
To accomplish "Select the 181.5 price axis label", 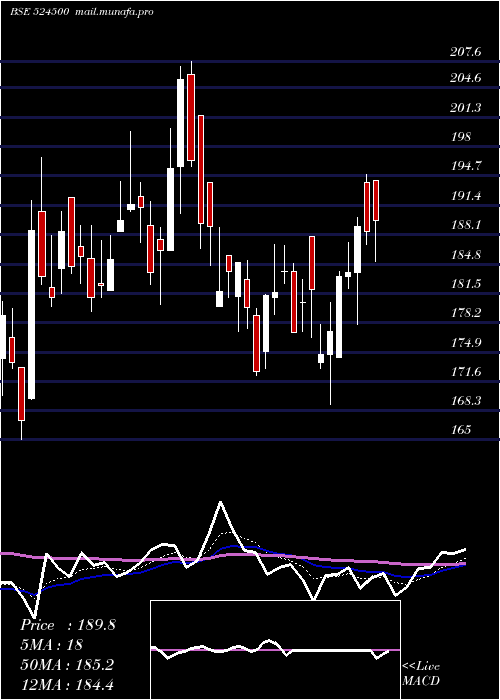I will click(466, 284).
